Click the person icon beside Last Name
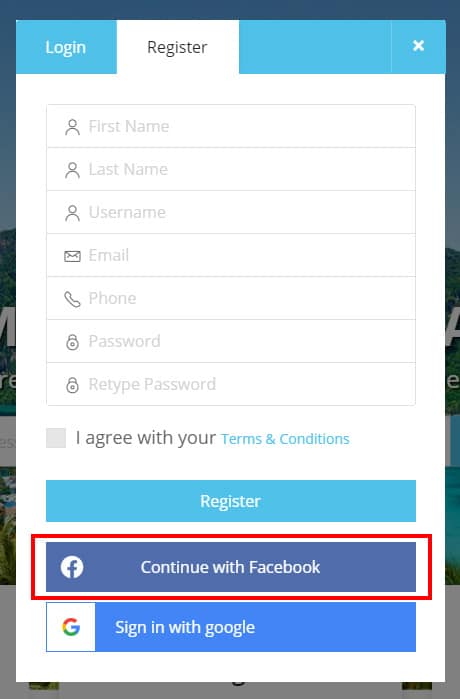Image resolution: width=460 pixels, height=699 pixels. coord(72,170)
